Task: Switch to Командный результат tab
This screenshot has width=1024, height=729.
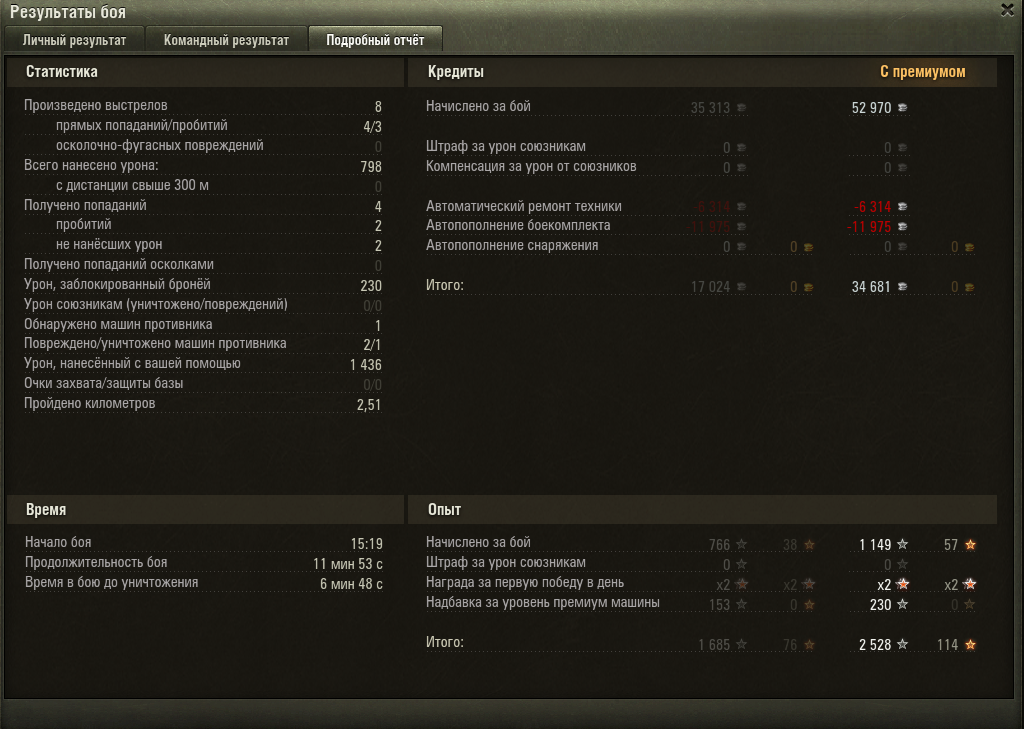Action: click(226, 40)
